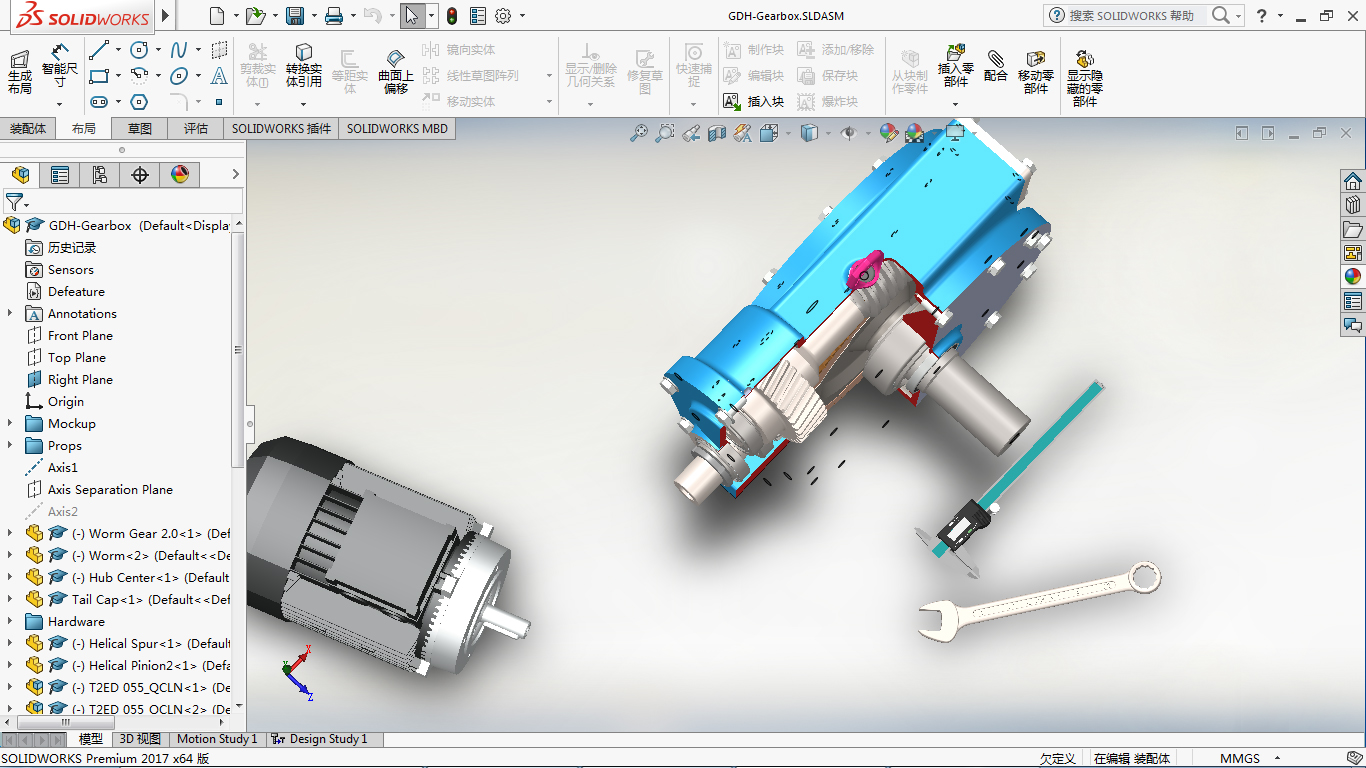This screenshot has width=1366, height=768.
Task: Click the Save icon
Action: [x=294, y=16]
